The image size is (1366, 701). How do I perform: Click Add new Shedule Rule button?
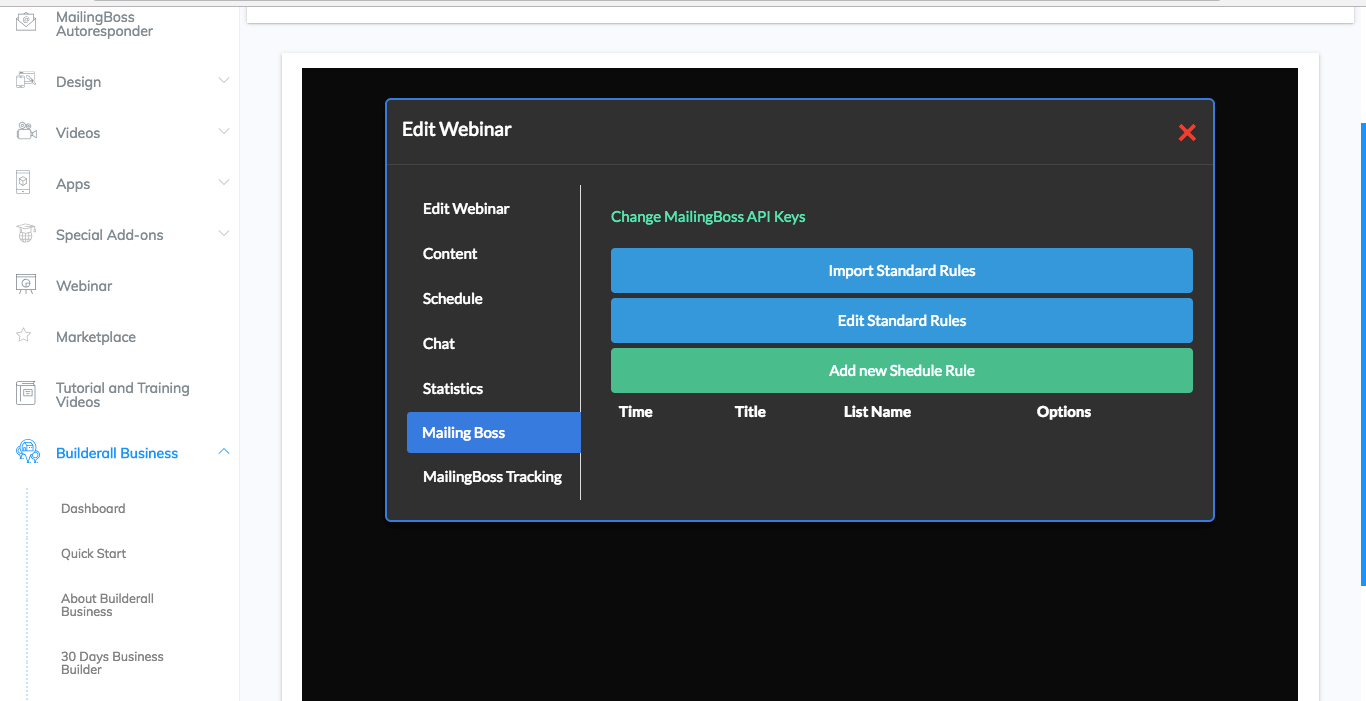pyautogui.click(x=902, y=370)
